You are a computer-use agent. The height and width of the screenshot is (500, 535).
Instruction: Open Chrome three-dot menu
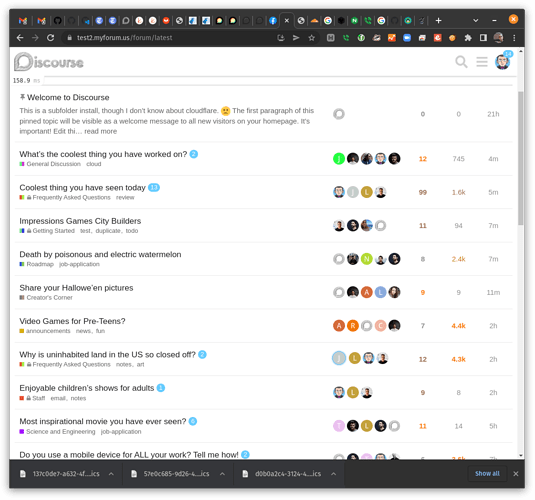[x=514, y=38]
